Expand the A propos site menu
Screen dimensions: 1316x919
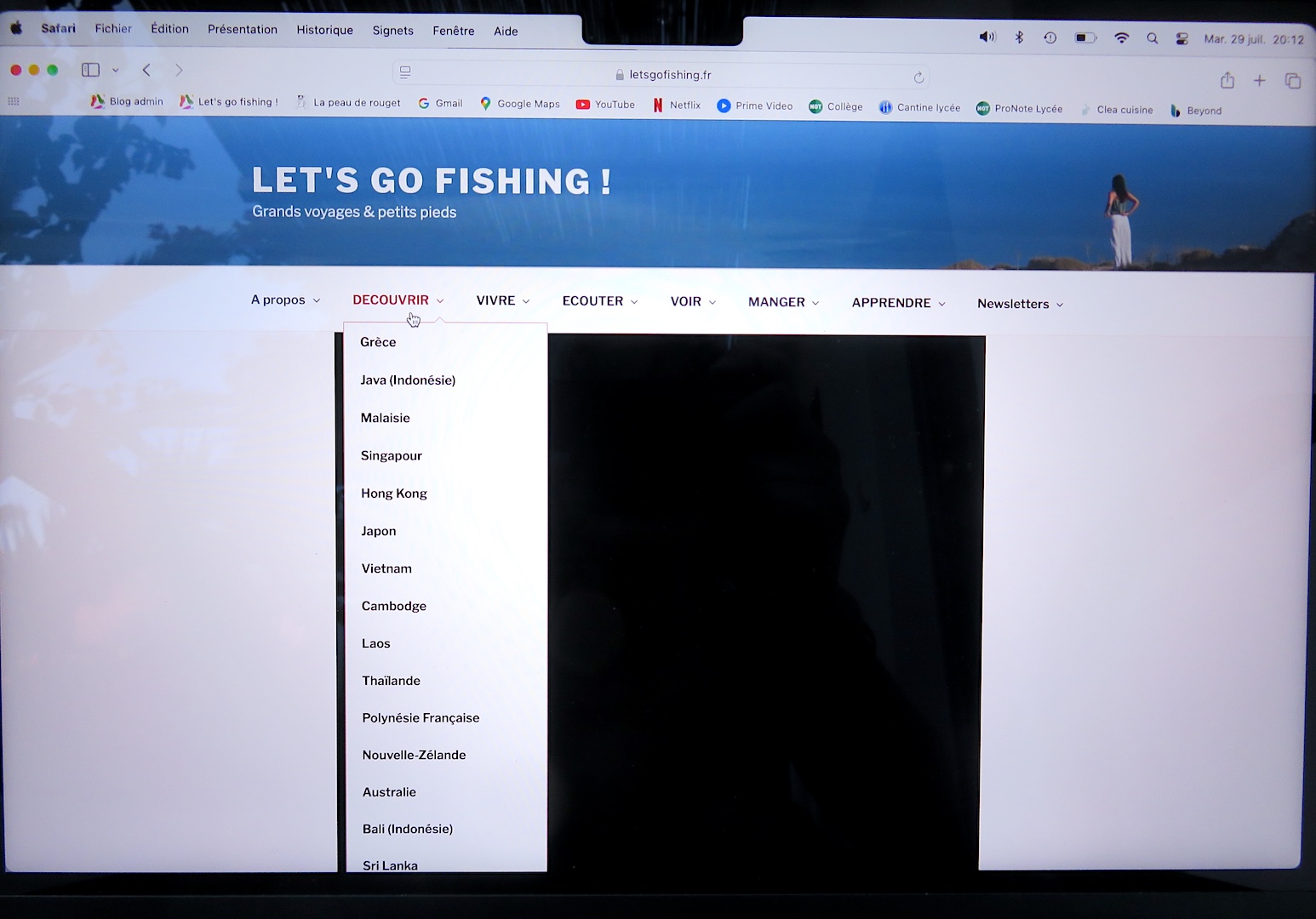285,300
